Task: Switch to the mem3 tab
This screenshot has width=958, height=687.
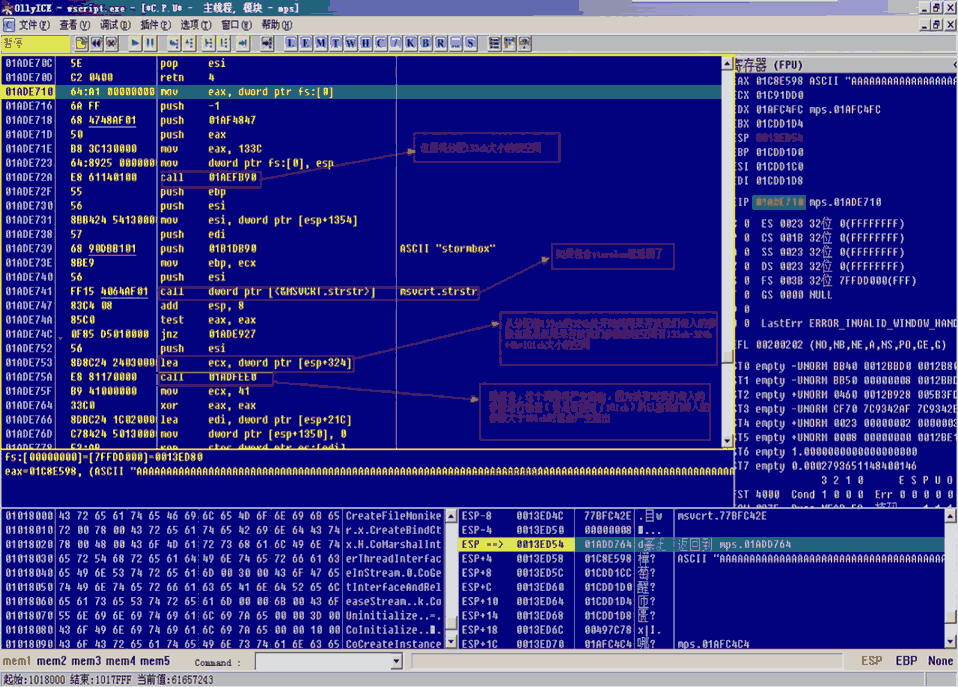Action: 84,661
